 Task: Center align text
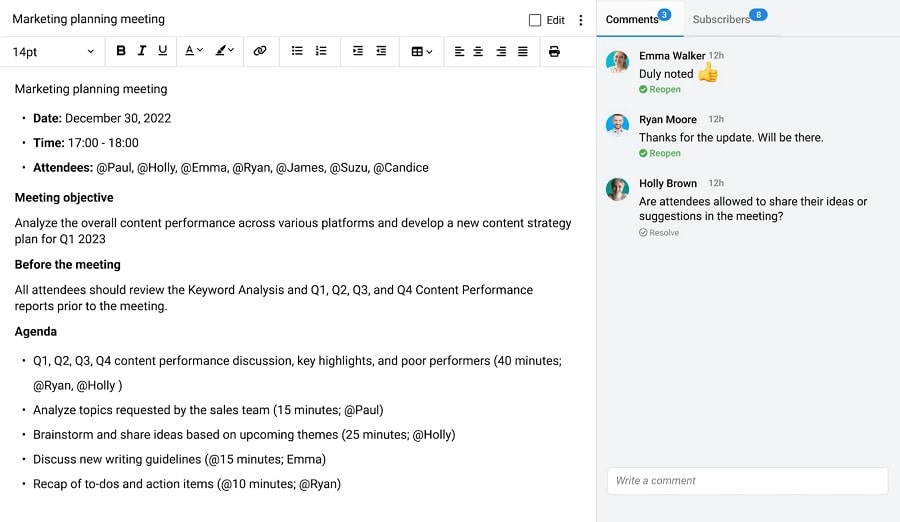(478, 52)
